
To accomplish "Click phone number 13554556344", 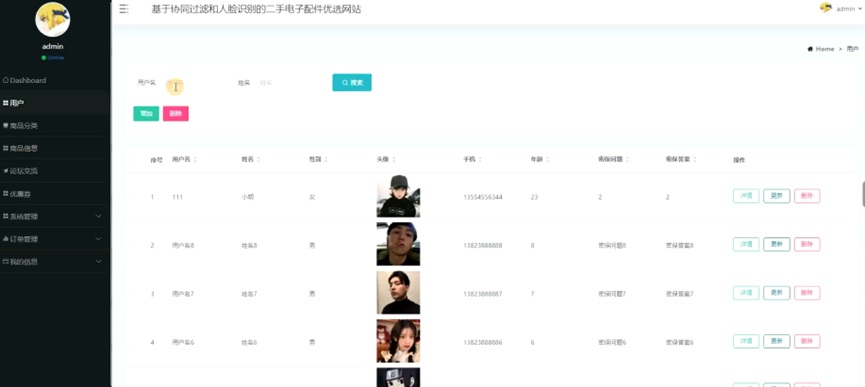I will tap(483, 197).
